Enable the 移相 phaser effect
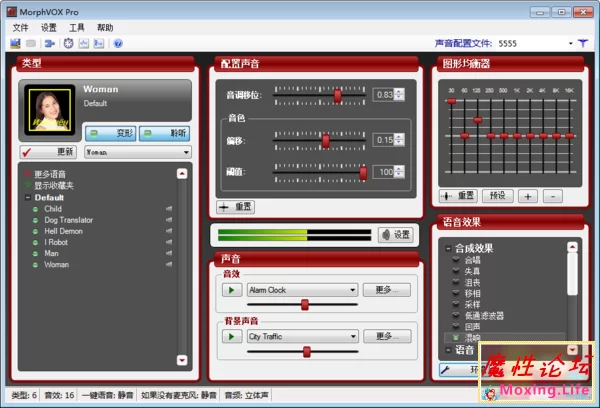The width and height of the screenshot is (600, 408). (x=456, y=293)
